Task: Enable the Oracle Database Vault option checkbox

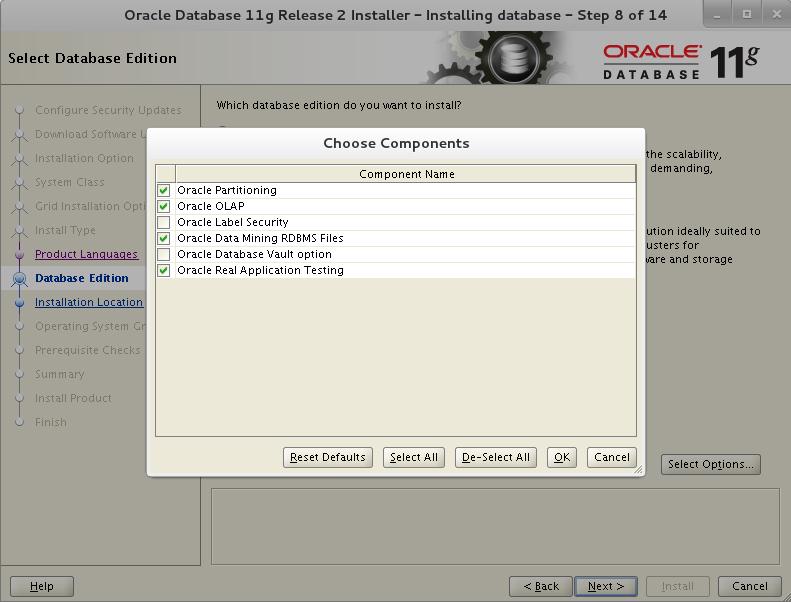Action: [163, 254]
